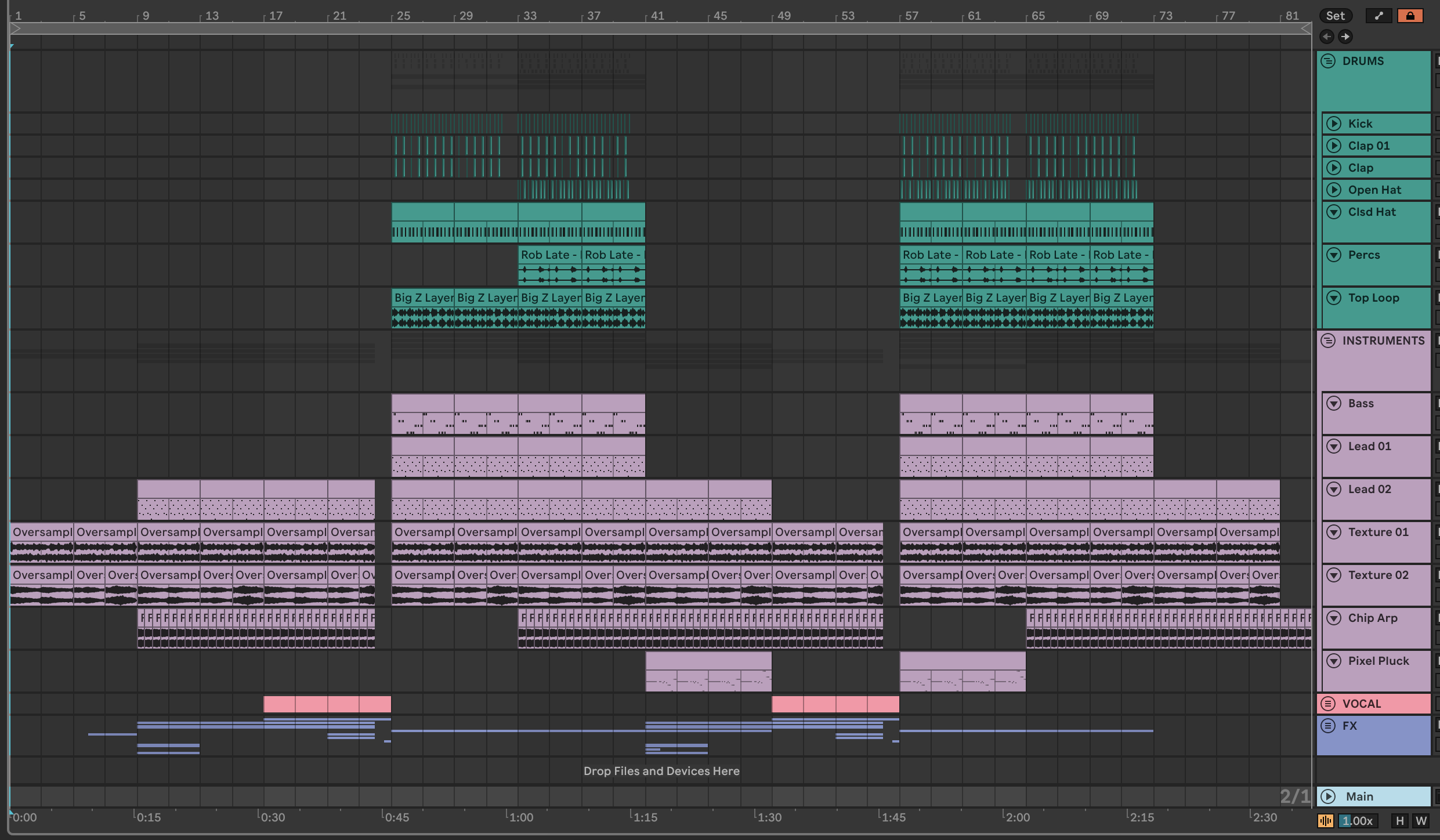Screen dimensions: 1440x840
Task: Collapse the Clsd Hat track
Action: [1334, 212]
